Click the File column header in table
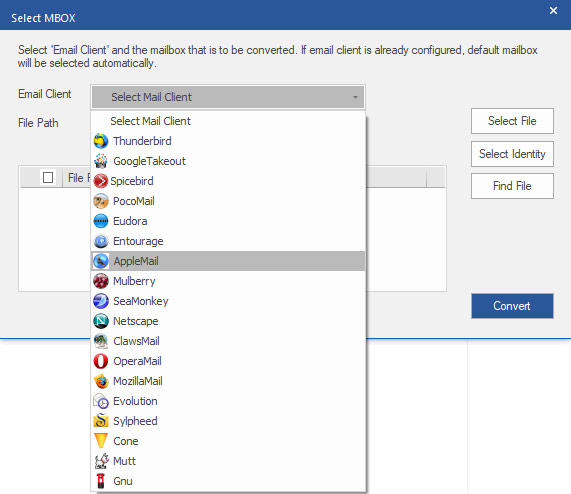 [x=78, y=178]
